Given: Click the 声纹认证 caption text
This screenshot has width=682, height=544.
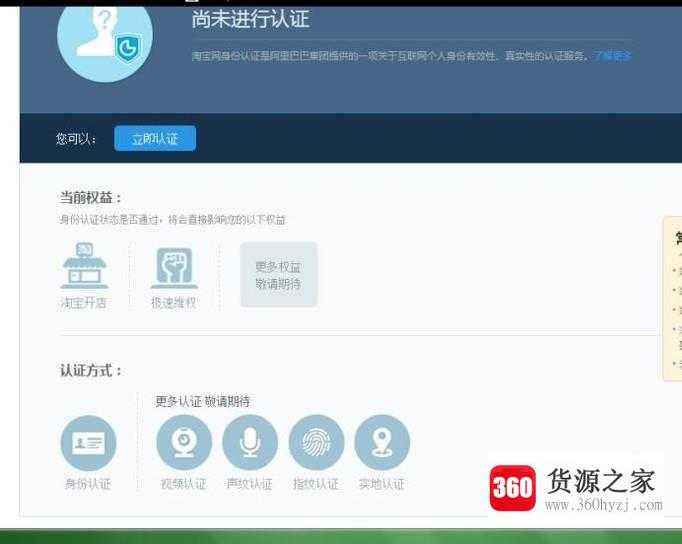Looking at the screenshot, I should 250,484.
